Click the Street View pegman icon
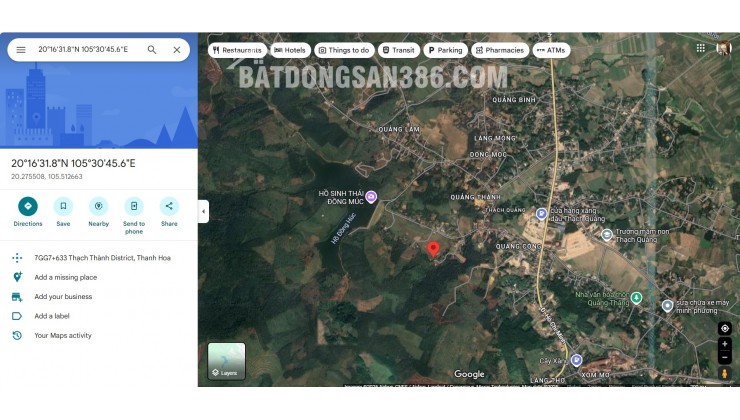740x420 pixels. point(724,374)
